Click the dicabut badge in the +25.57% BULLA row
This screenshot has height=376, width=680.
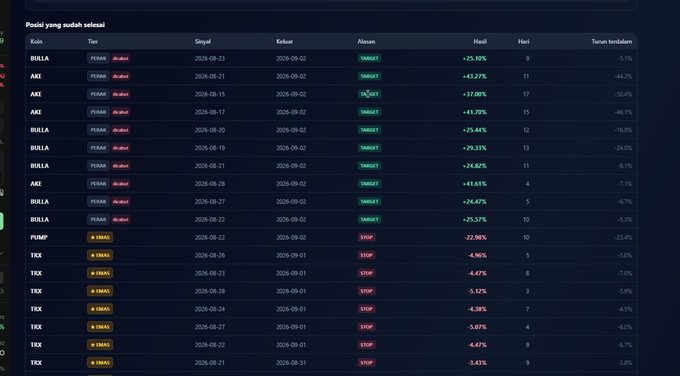121,219
